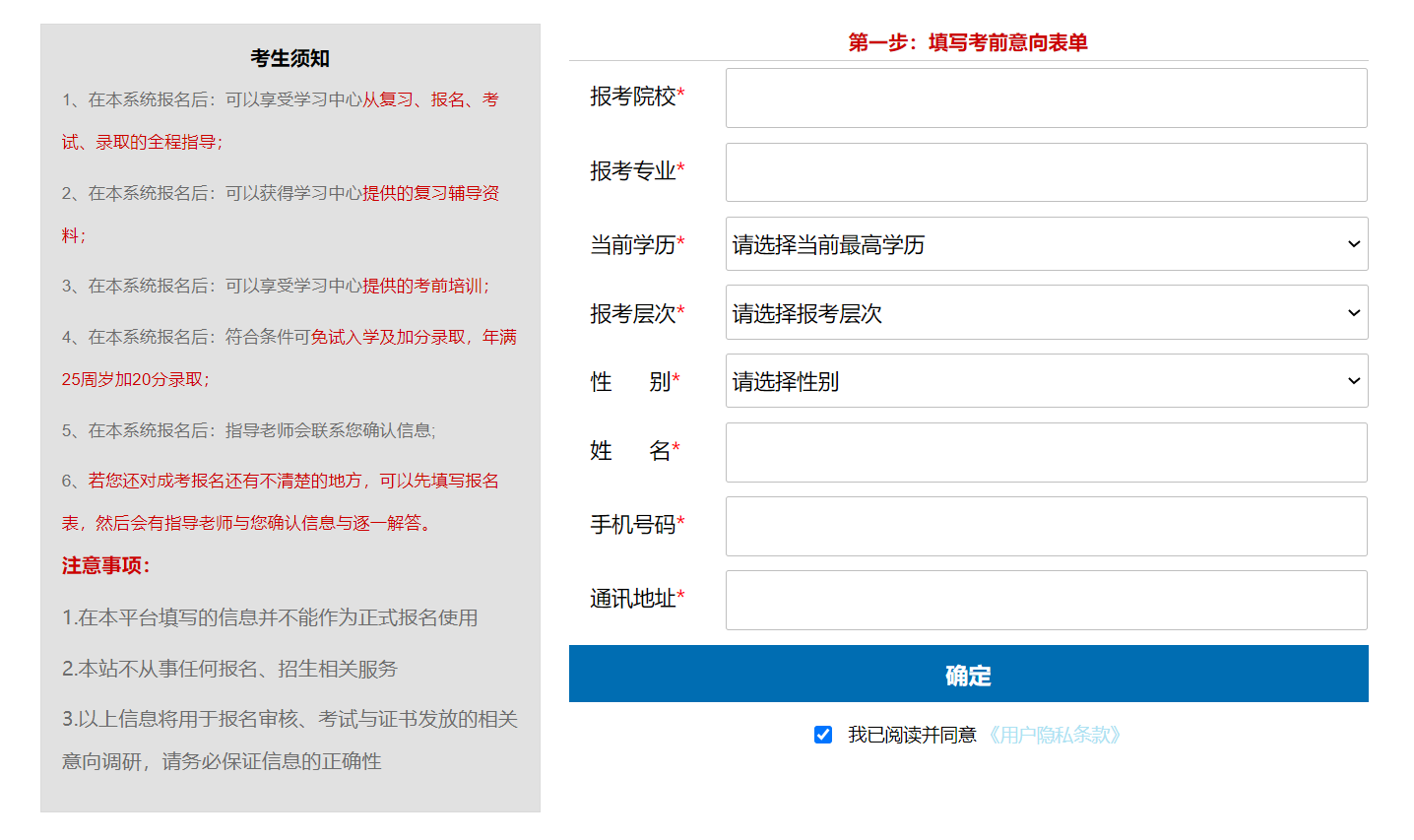Click text '2.本站不从事任何报名、招生相关服务'
The image size is (1414, 840).
click(229, 669)
